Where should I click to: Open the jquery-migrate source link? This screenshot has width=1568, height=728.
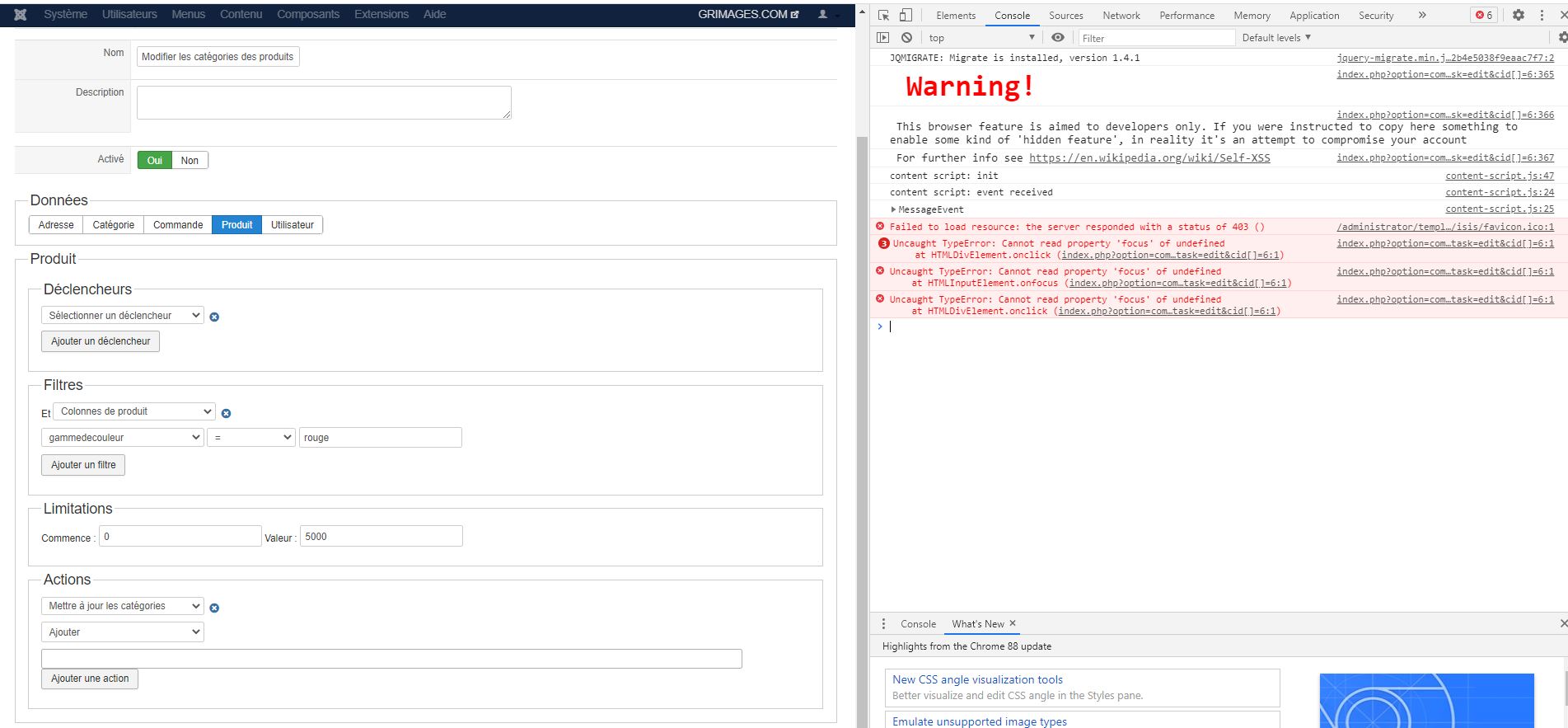(x=1445, y=58)
